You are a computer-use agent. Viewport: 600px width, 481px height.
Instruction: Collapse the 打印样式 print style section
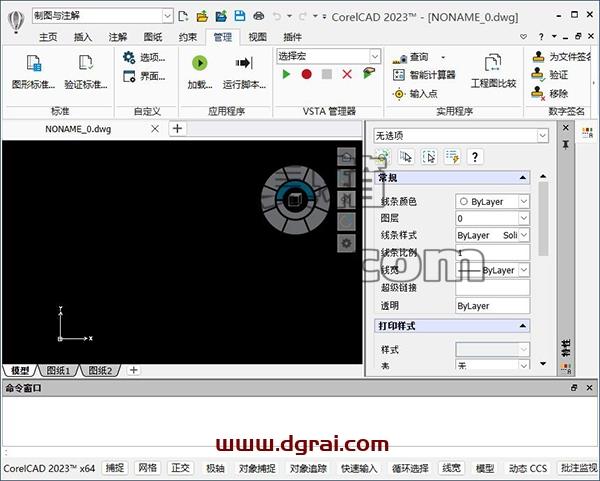click(522, 326)
